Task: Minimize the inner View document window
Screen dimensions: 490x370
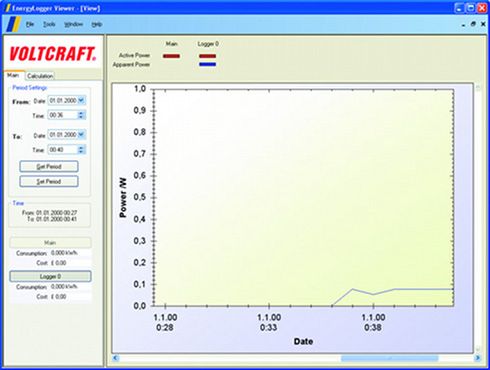Action: 463,24
